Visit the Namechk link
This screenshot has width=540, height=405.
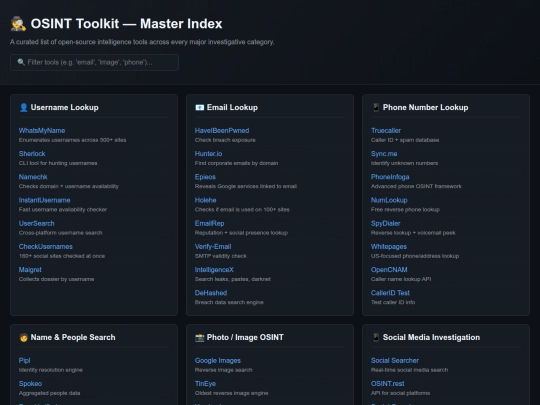point(33,177)
